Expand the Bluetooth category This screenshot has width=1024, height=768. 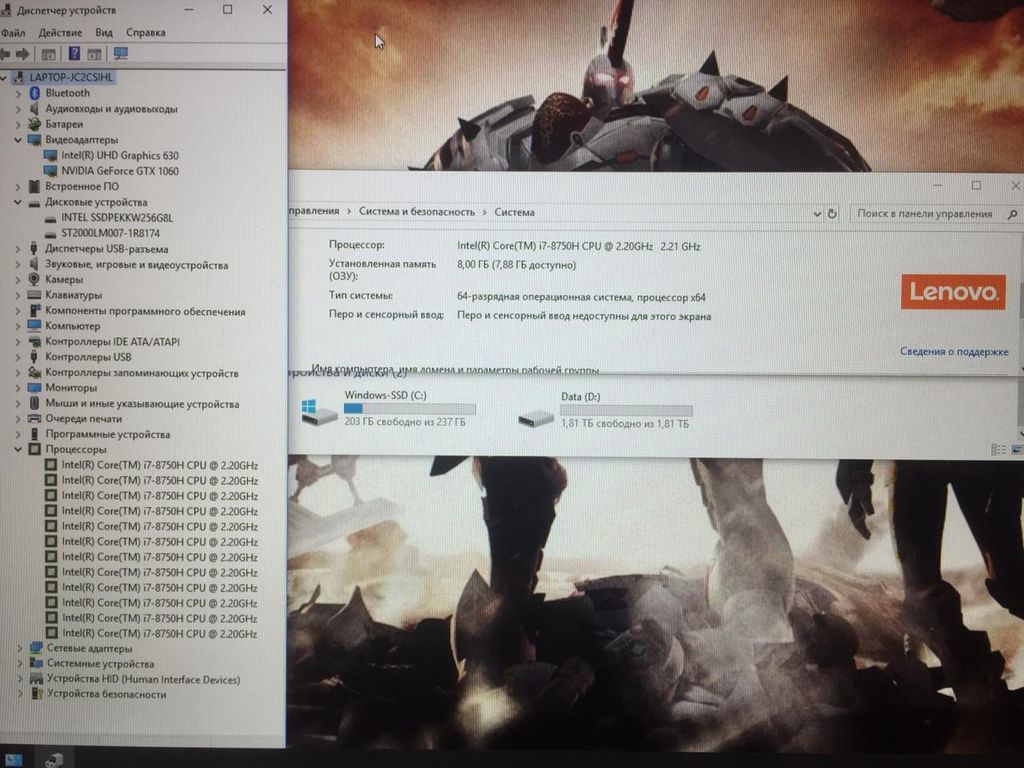tap(18, 93)
